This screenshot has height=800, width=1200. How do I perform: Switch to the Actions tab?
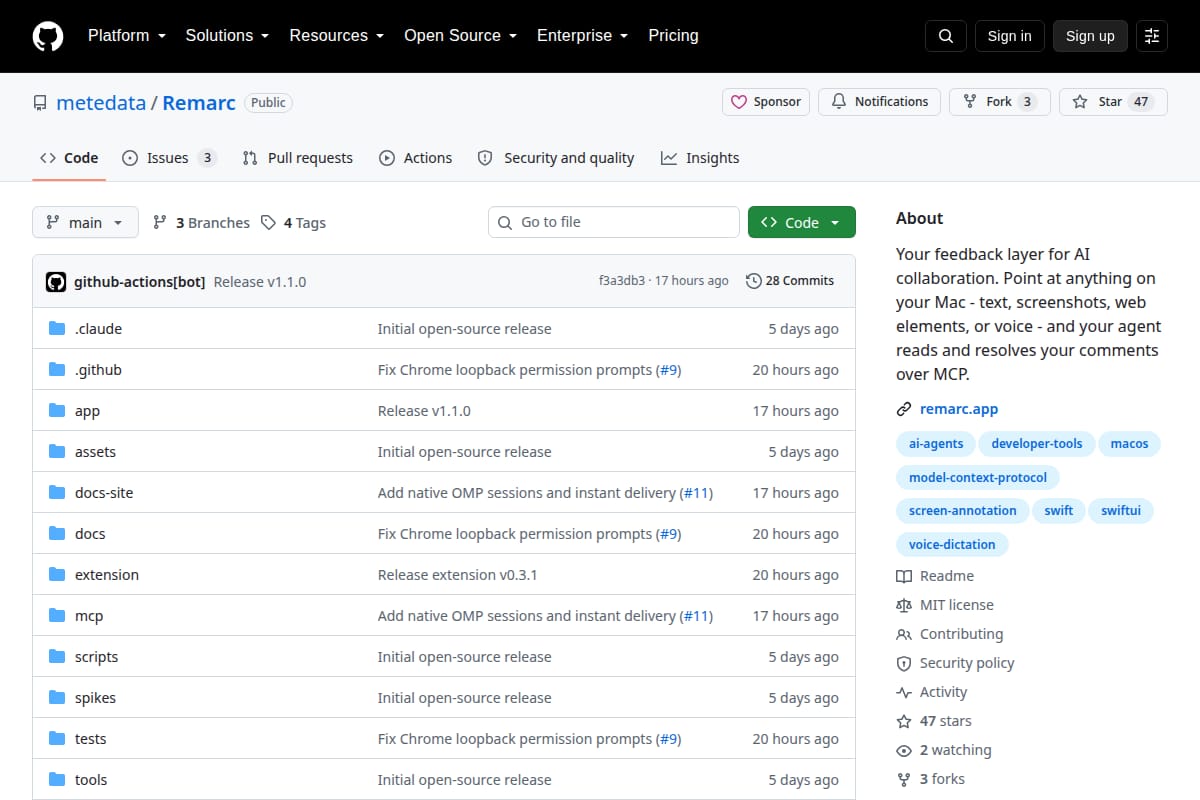pyautogui.click(x=415, y=158)
